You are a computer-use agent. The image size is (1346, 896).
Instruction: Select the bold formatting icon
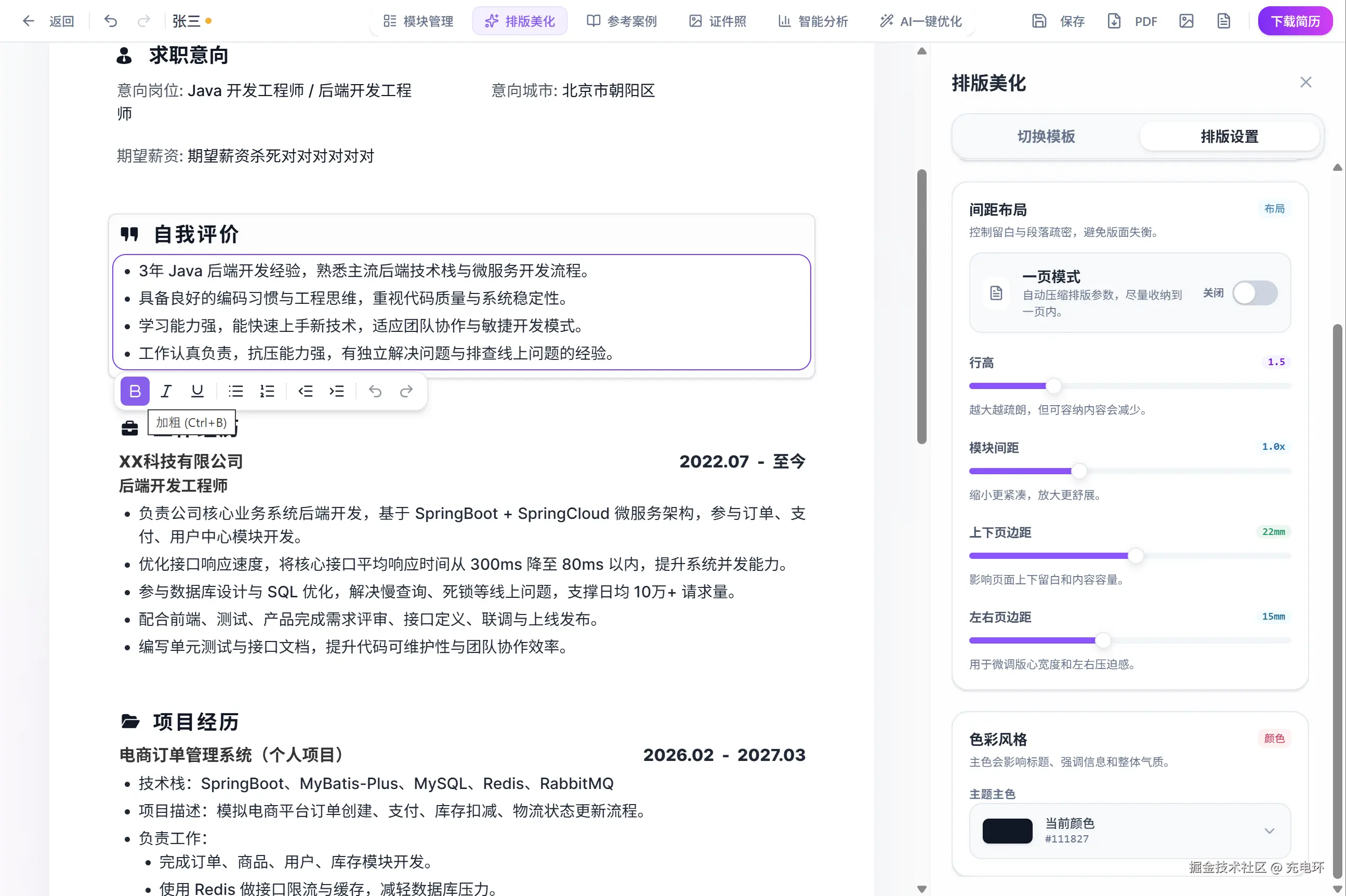click(x=135, y=391)
